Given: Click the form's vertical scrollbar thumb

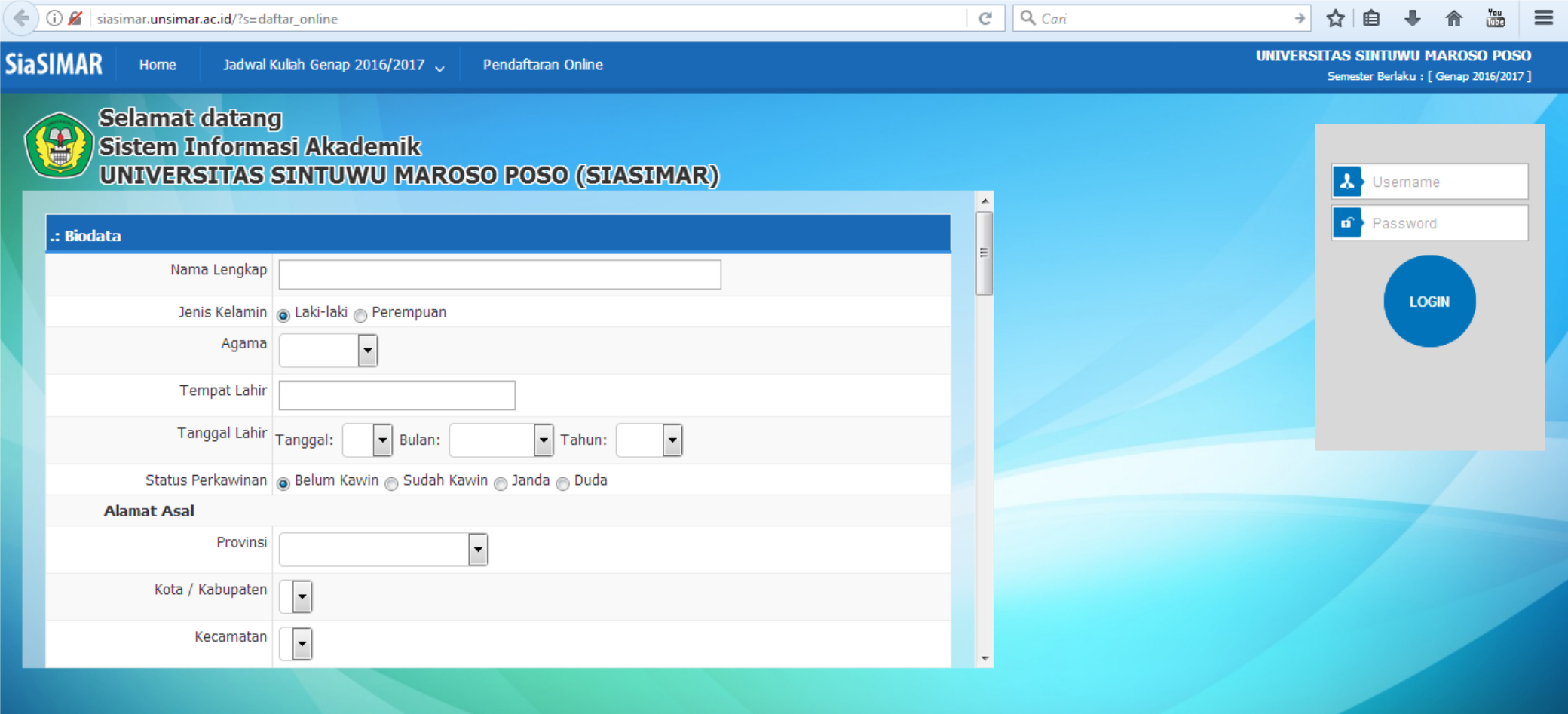Looking at the screenshot, I should [984, 253].
